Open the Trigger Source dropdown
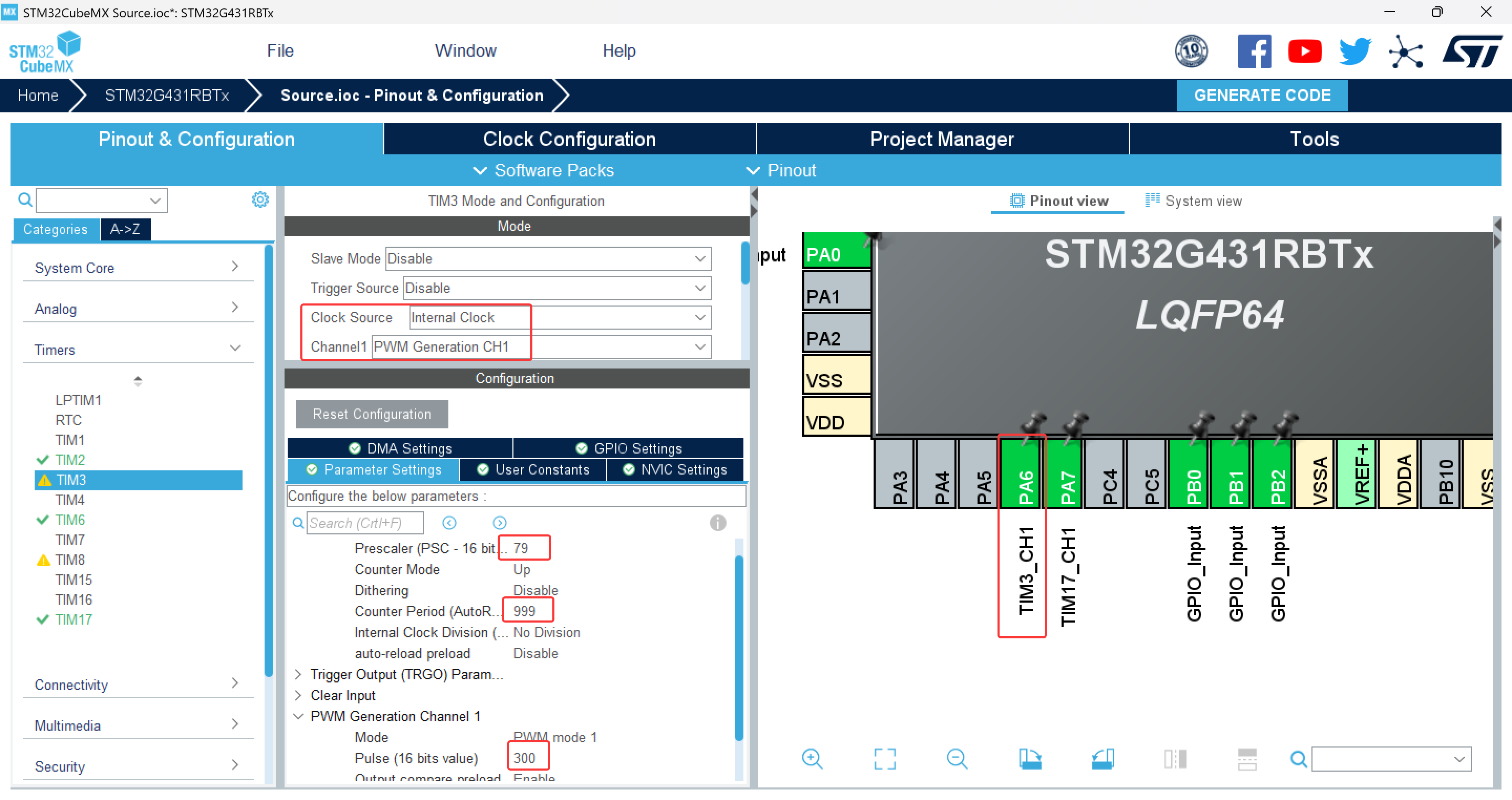This screenshot has height=800, width=1512. (557, 288)
